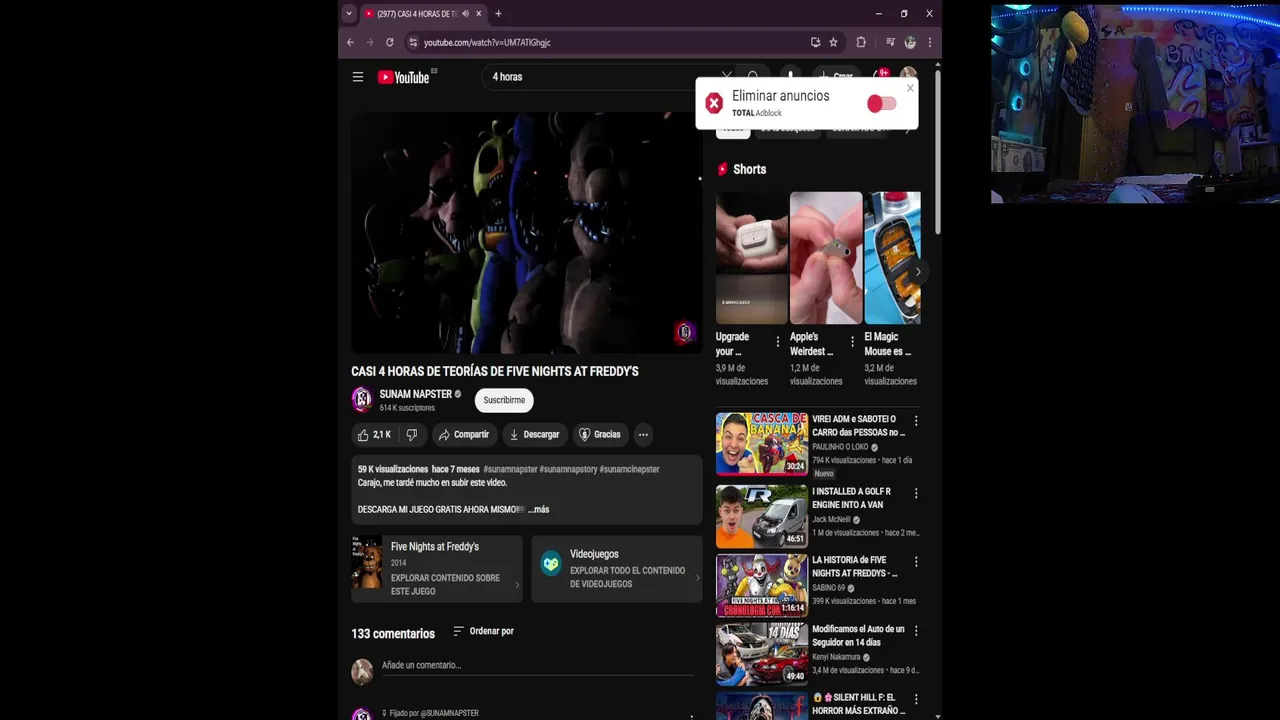Open the El Magic Mouse short thumbnail
The height and width of the screenshot is (720, 1280).
(892, 258)
